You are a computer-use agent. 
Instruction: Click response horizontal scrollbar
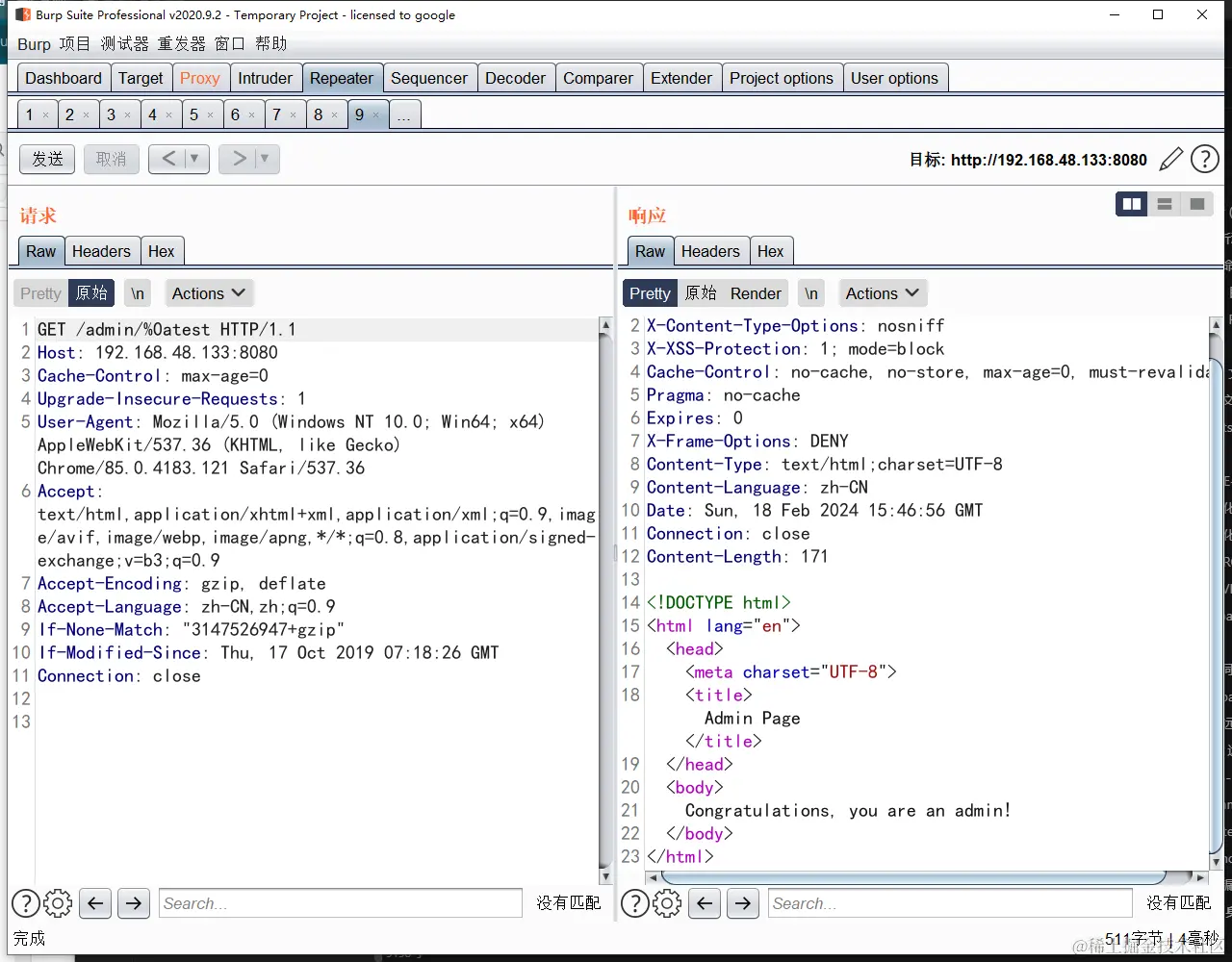click(913, 877)
